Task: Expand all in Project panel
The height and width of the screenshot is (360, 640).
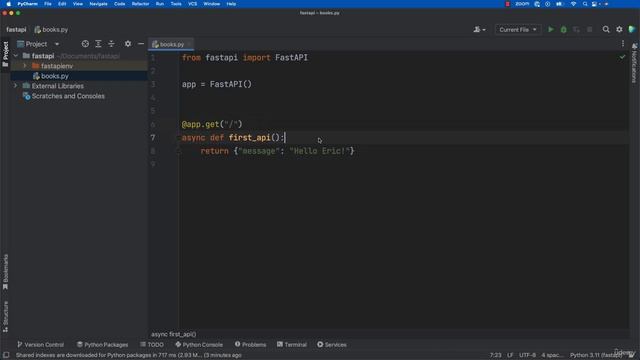Action: [98, 44]
